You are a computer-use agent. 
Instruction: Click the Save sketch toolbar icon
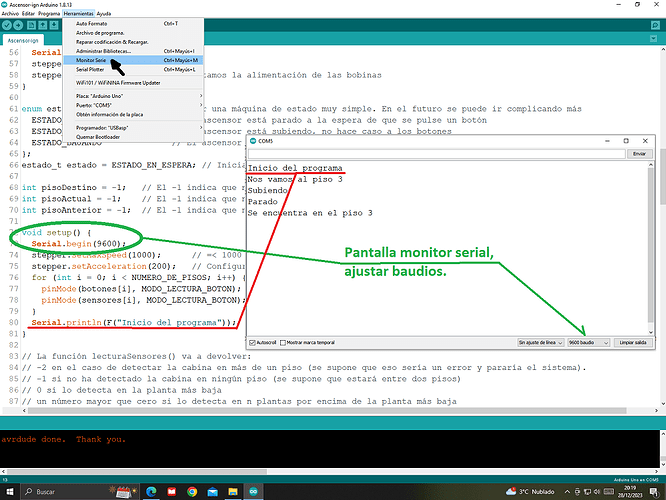54,25
